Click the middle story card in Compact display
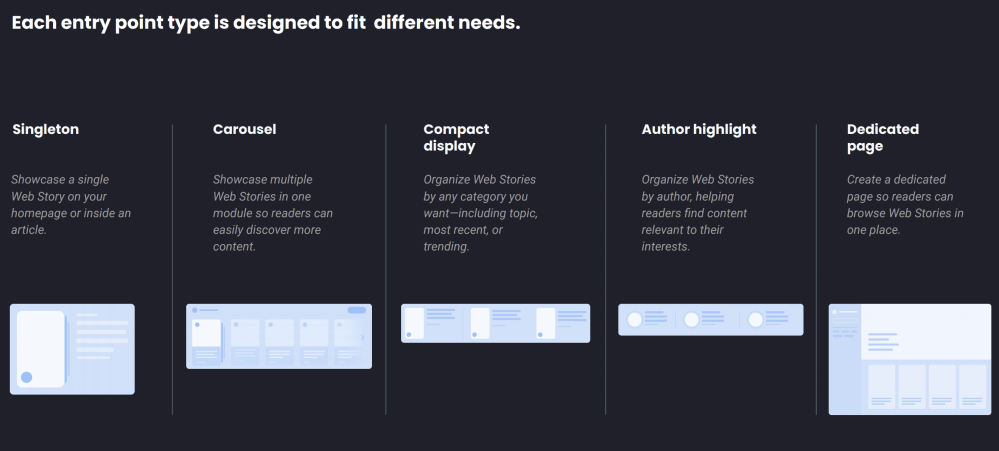Image resolution: width=999 pixels, height=451 pixels. point(480,323)
